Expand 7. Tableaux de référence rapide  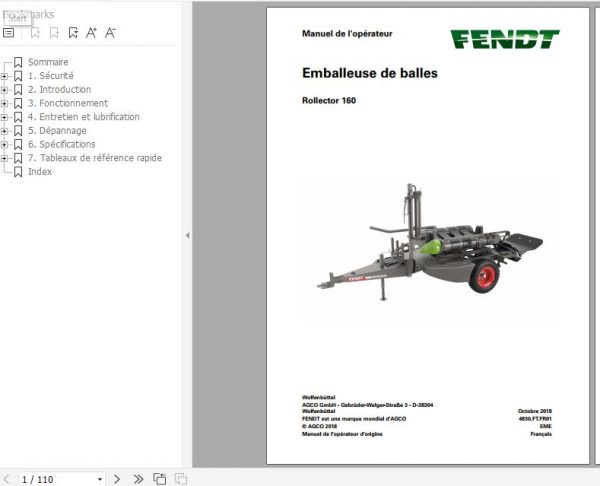pos(4,158)
